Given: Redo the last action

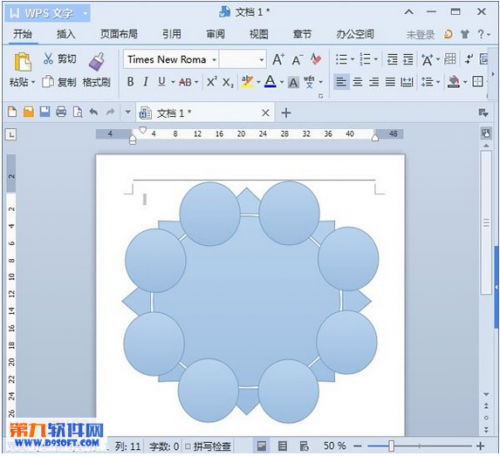Looking at the screenshot, I should pos(110,112).
